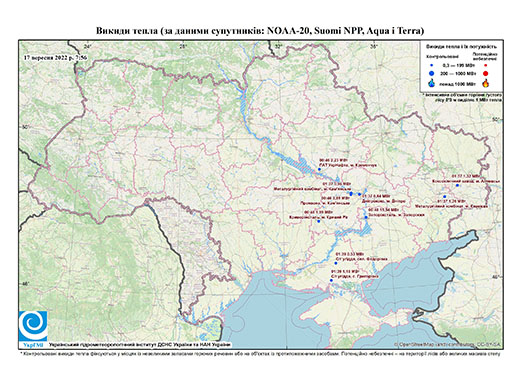Click the blue marker below the Alchevsk label

(457, 185)
